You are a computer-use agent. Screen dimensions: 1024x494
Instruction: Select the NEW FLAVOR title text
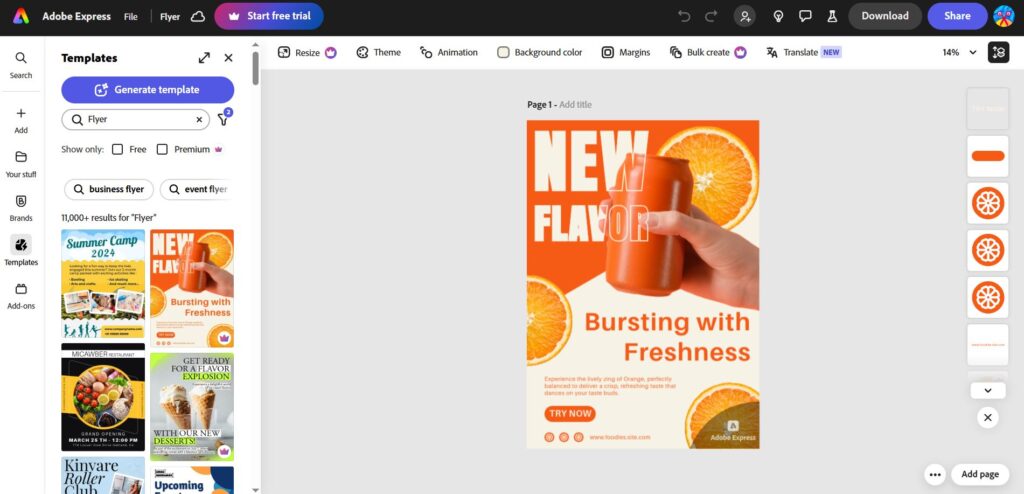592,187
